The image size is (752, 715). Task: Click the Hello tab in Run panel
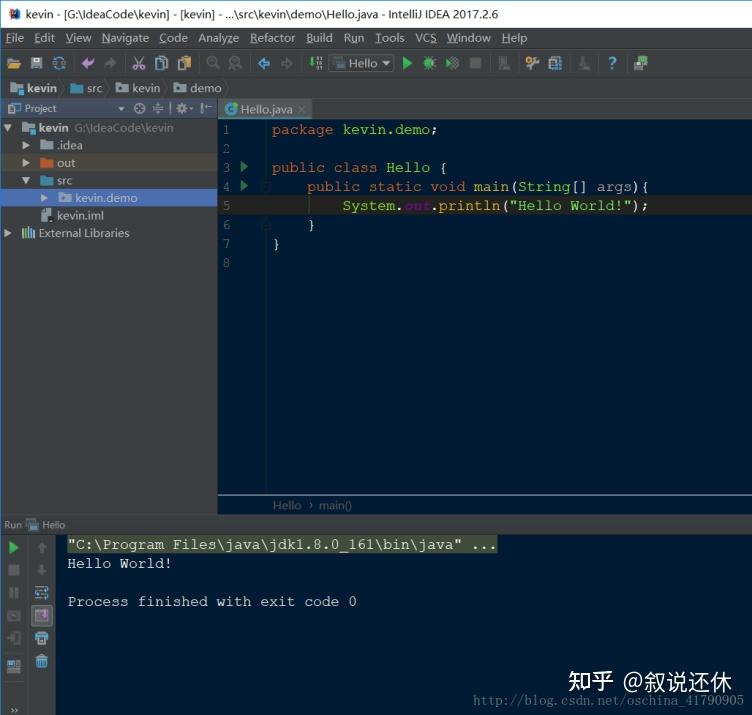(47, 525)
